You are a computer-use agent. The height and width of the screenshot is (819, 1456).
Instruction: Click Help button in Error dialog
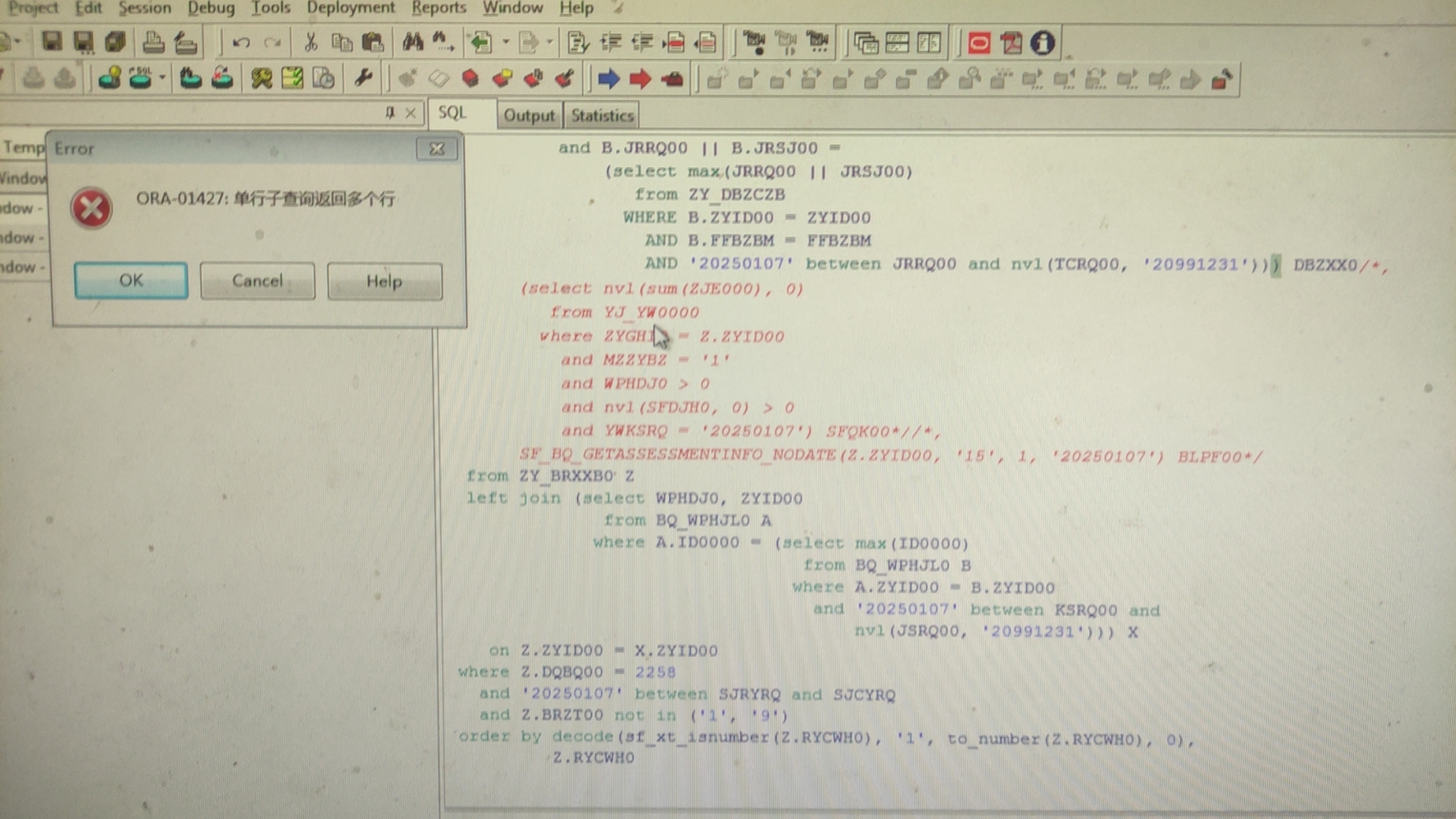click(x=384, y=281)
